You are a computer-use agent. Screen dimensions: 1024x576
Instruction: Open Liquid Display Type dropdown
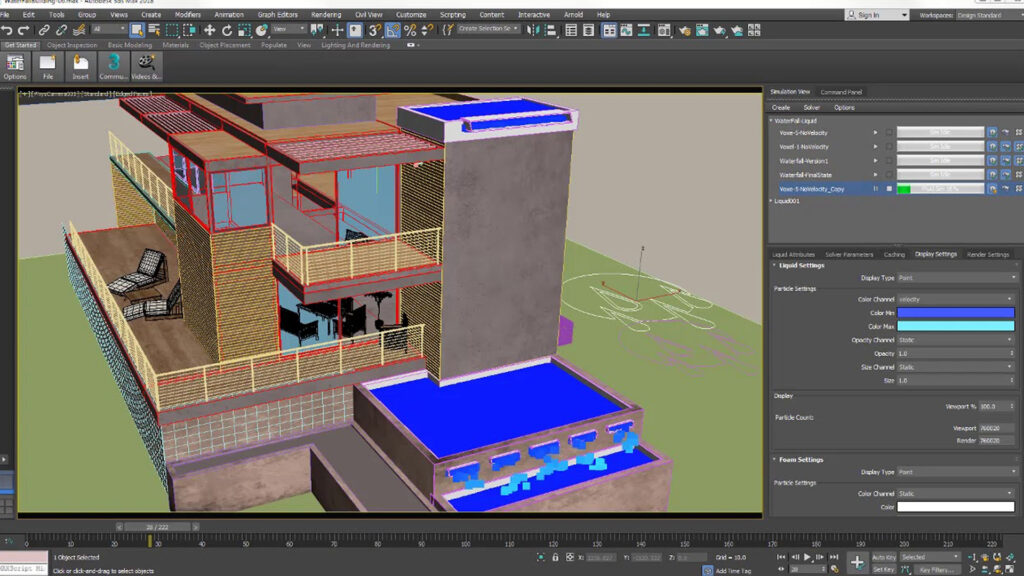[957, 278]
